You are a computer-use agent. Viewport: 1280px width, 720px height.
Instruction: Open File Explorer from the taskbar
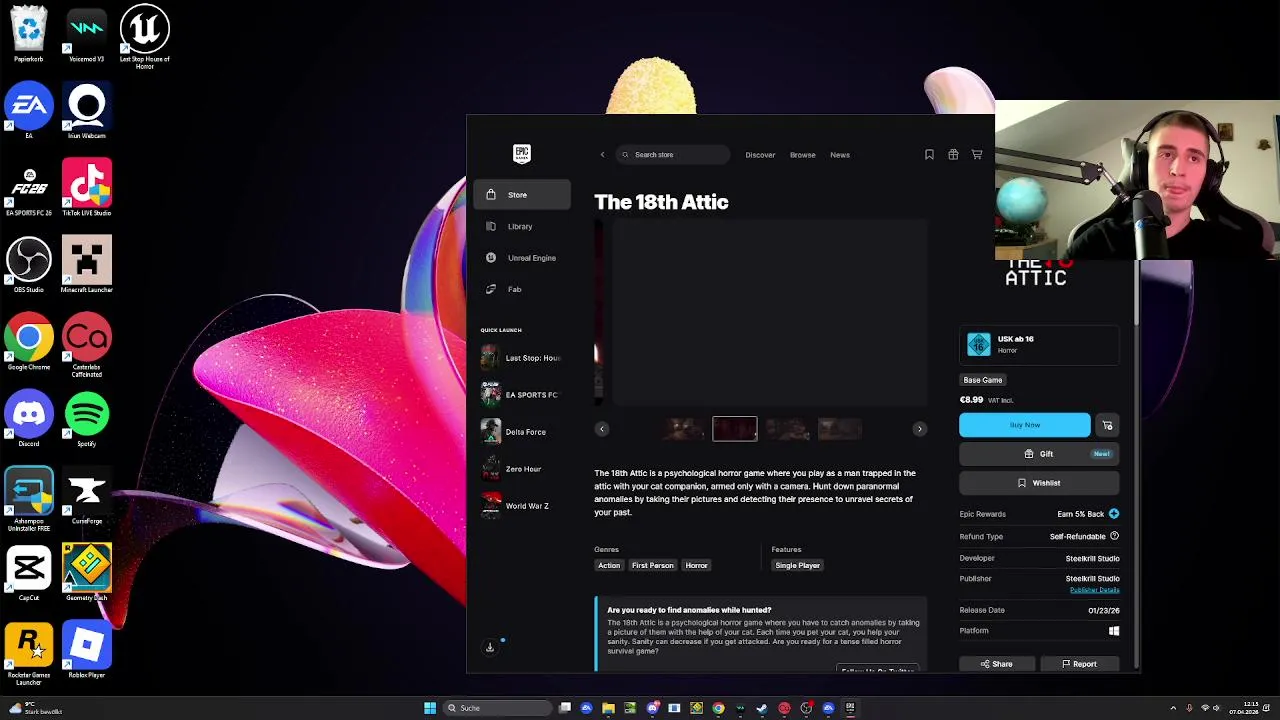(x=608, y=708)
